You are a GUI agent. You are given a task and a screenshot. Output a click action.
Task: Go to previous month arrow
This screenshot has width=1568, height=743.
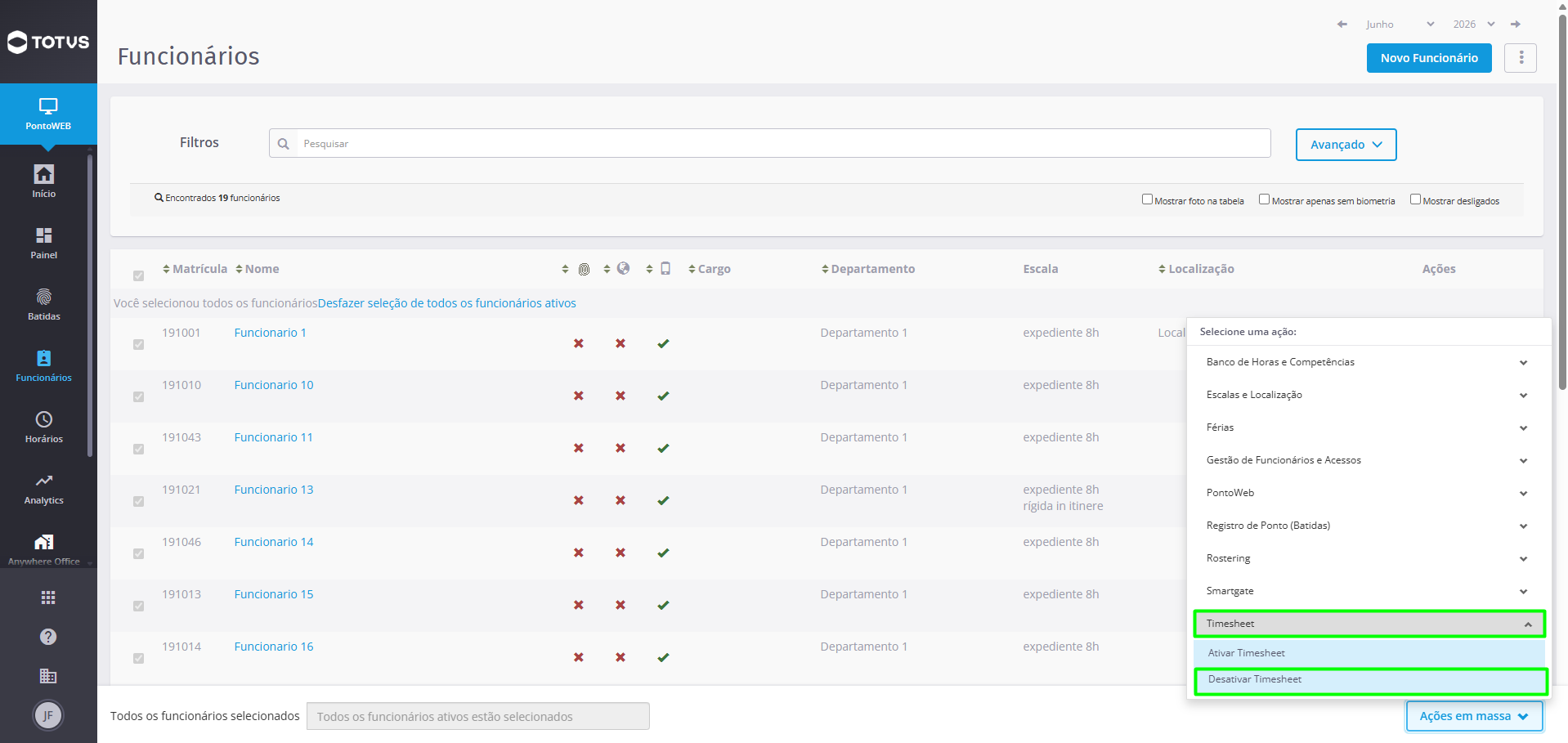point(1342,25)
